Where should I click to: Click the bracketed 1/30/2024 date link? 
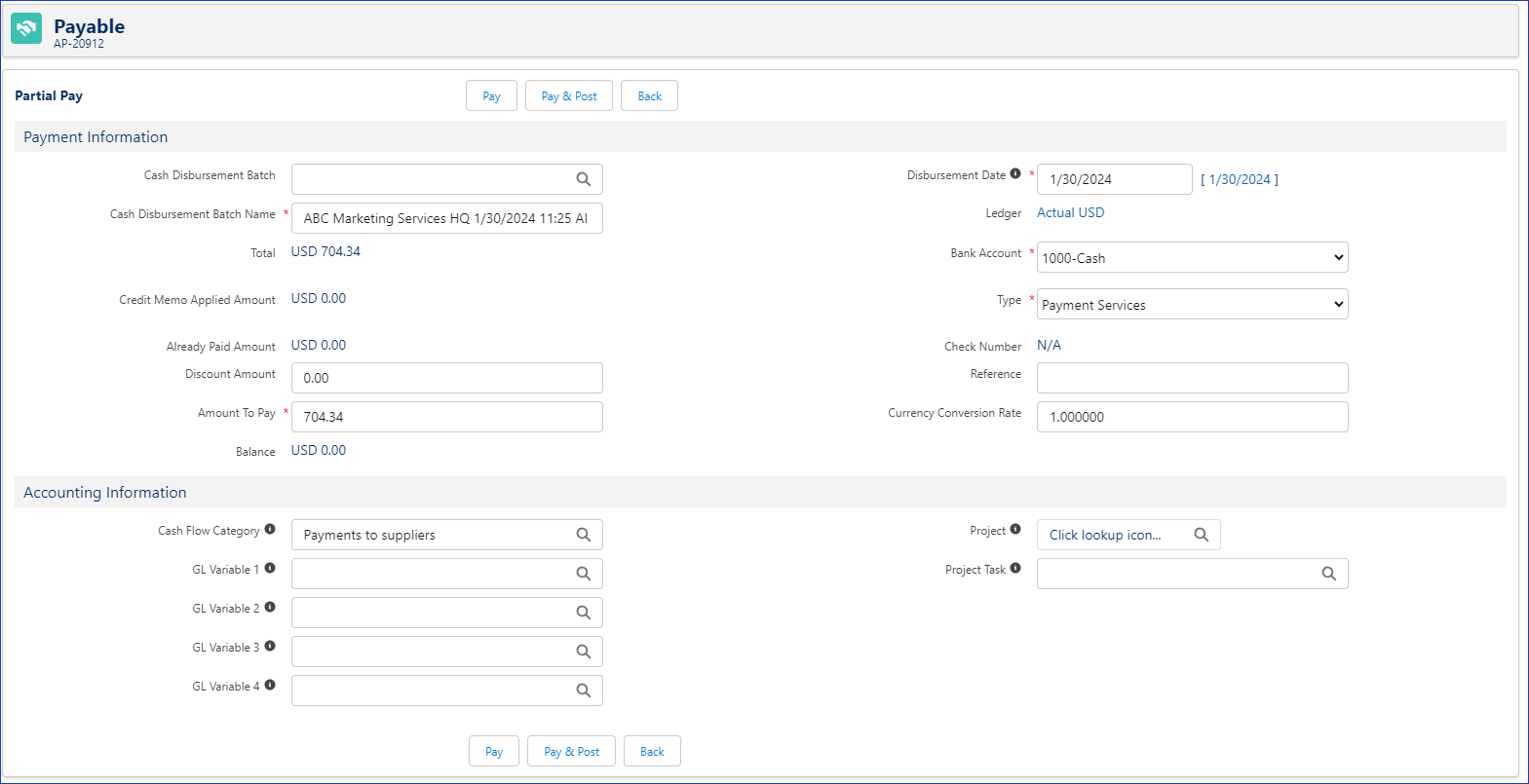(x=1240, y=179)
